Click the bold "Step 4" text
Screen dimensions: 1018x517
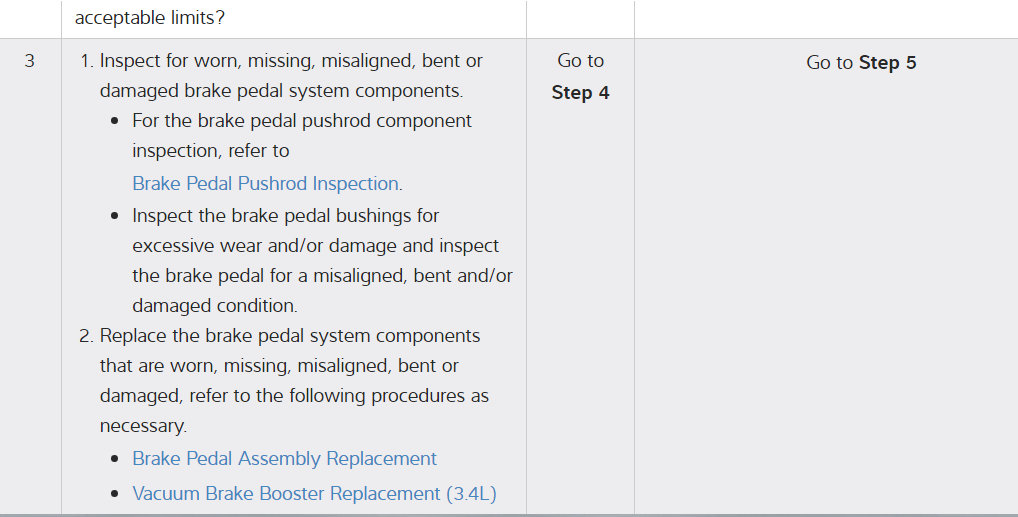(x=580, y=93)
